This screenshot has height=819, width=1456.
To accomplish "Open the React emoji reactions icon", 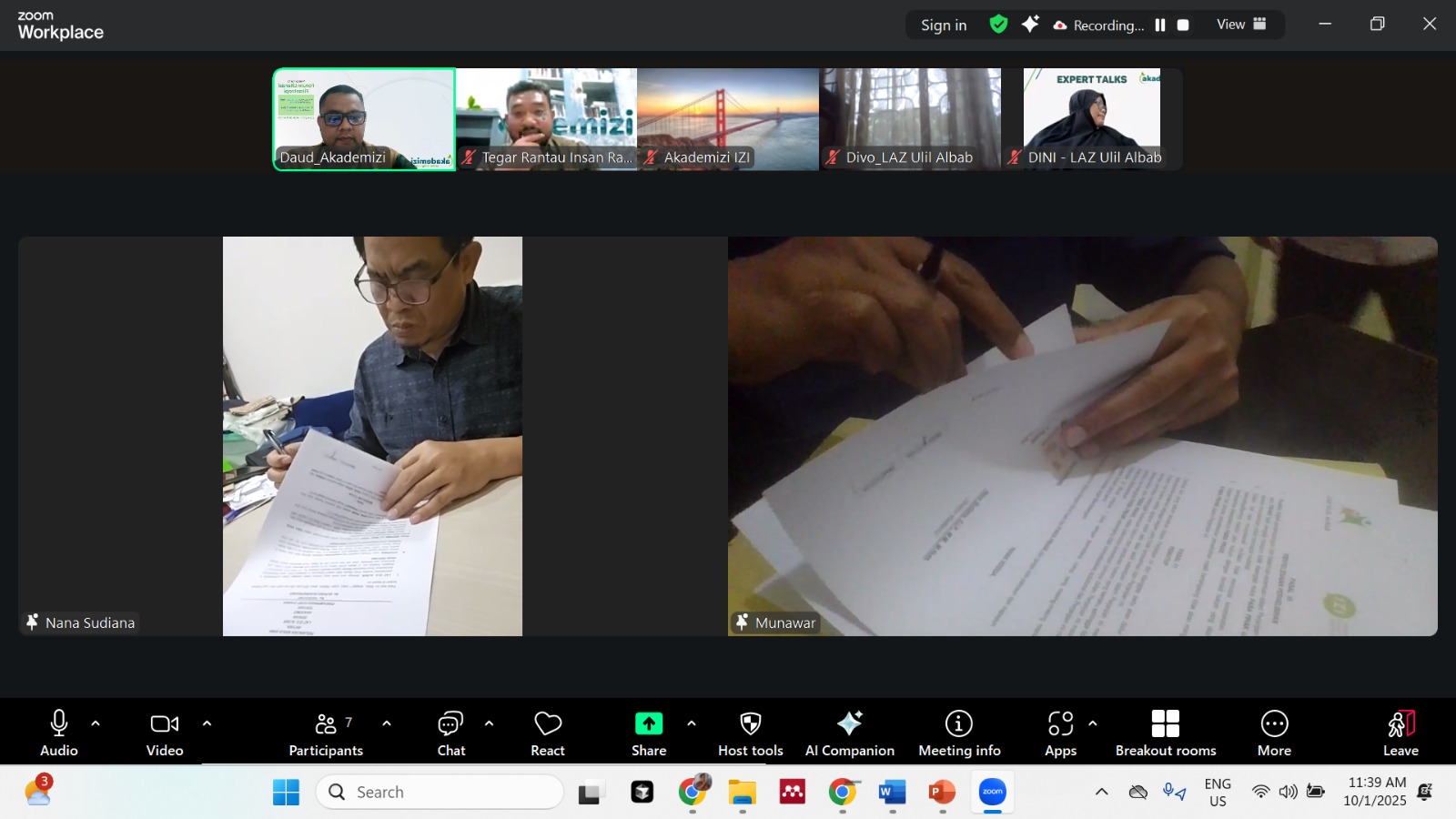I will coord(548,724).
